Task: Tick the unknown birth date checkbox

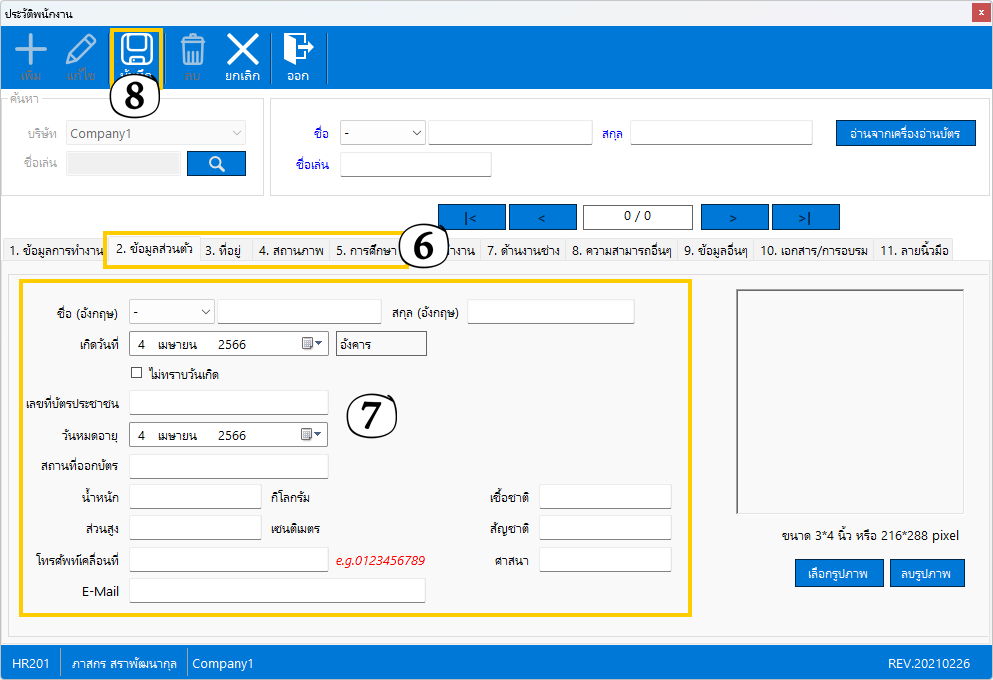Action: tap(137, 374)
